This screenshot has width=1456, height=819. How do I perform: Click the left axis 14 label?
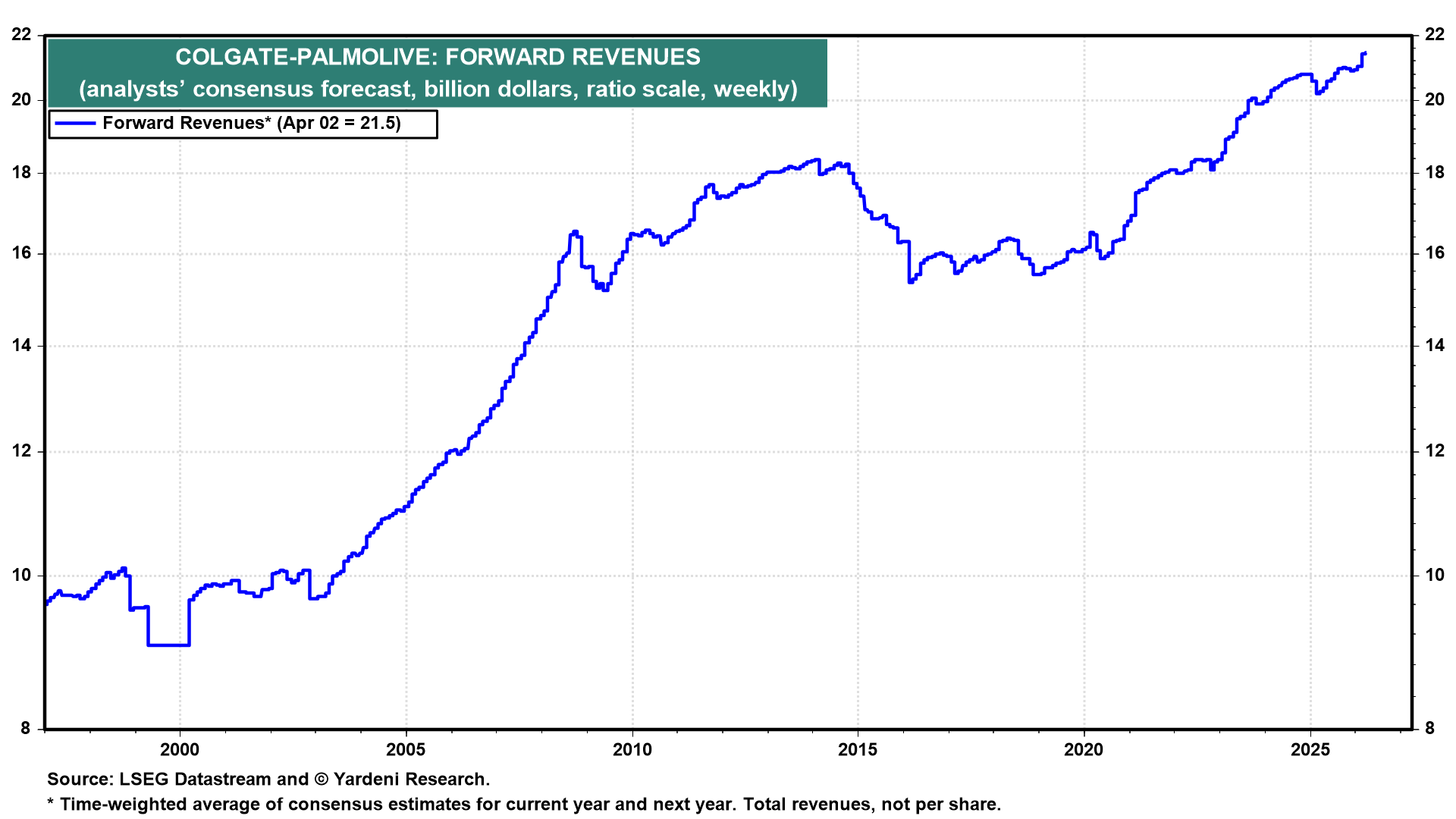(x=22, y=346)
